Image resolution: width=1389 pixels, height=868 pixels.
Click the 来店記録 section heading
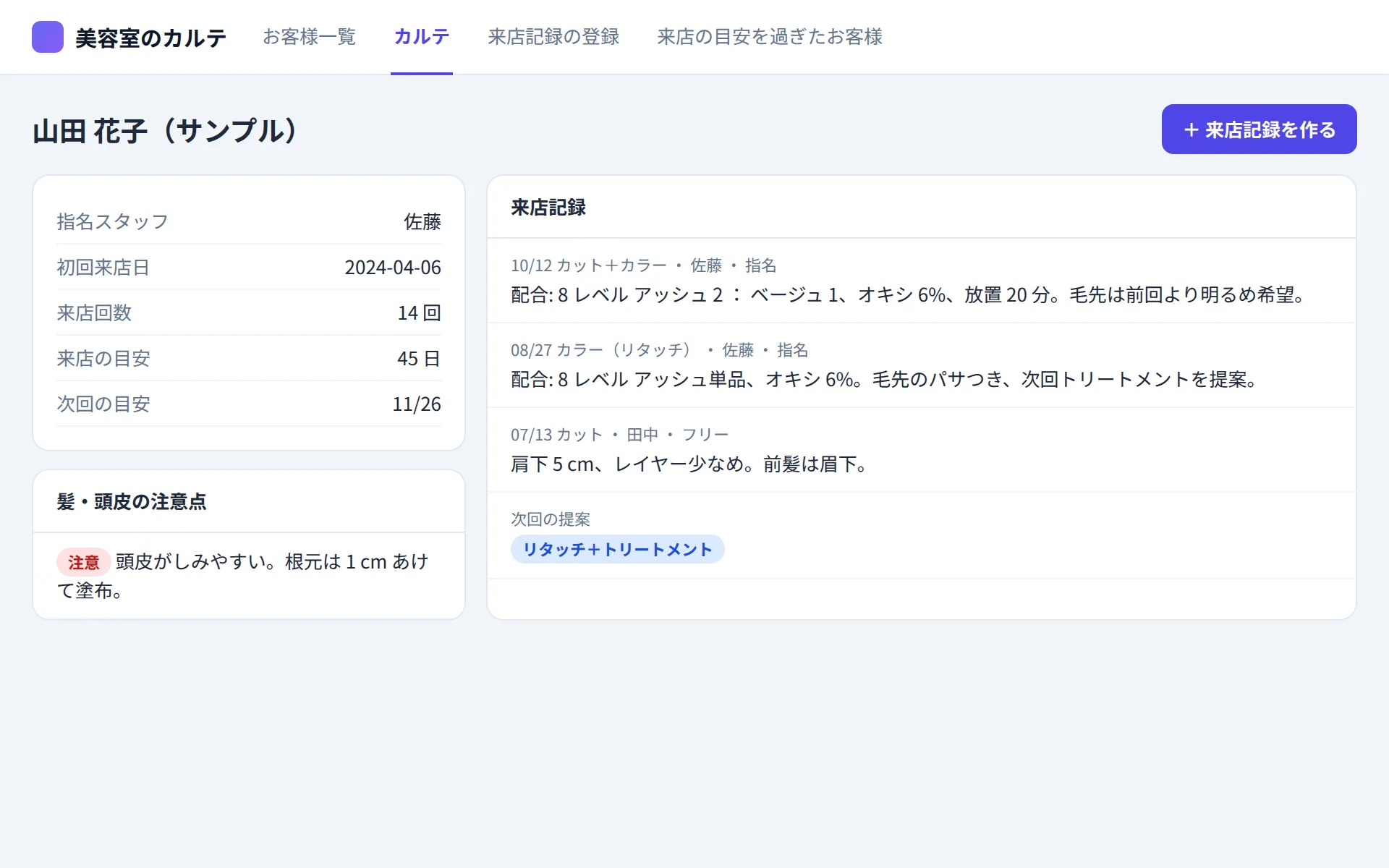pos(548,208)
